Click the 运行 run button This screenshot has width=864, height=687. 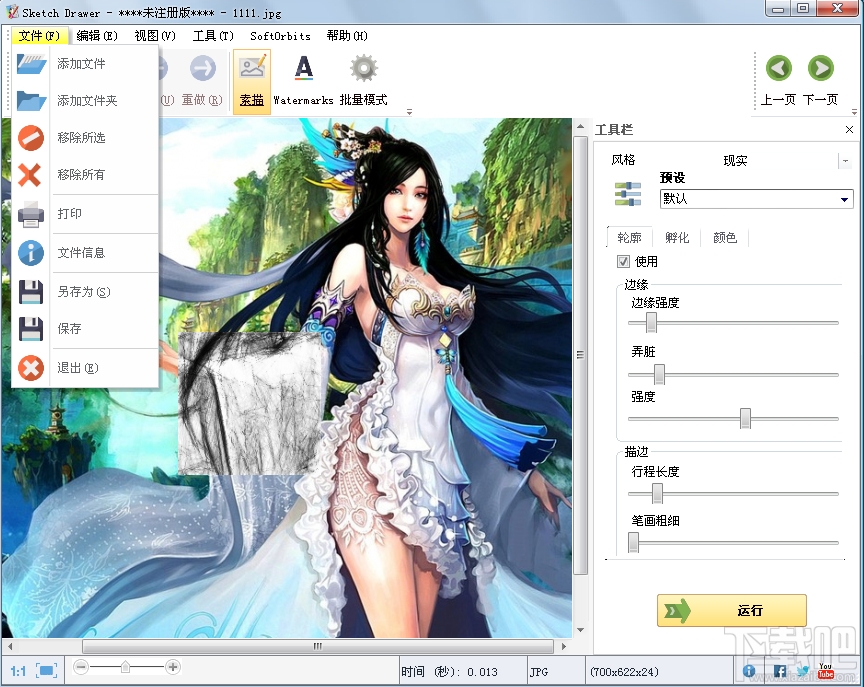732,610
